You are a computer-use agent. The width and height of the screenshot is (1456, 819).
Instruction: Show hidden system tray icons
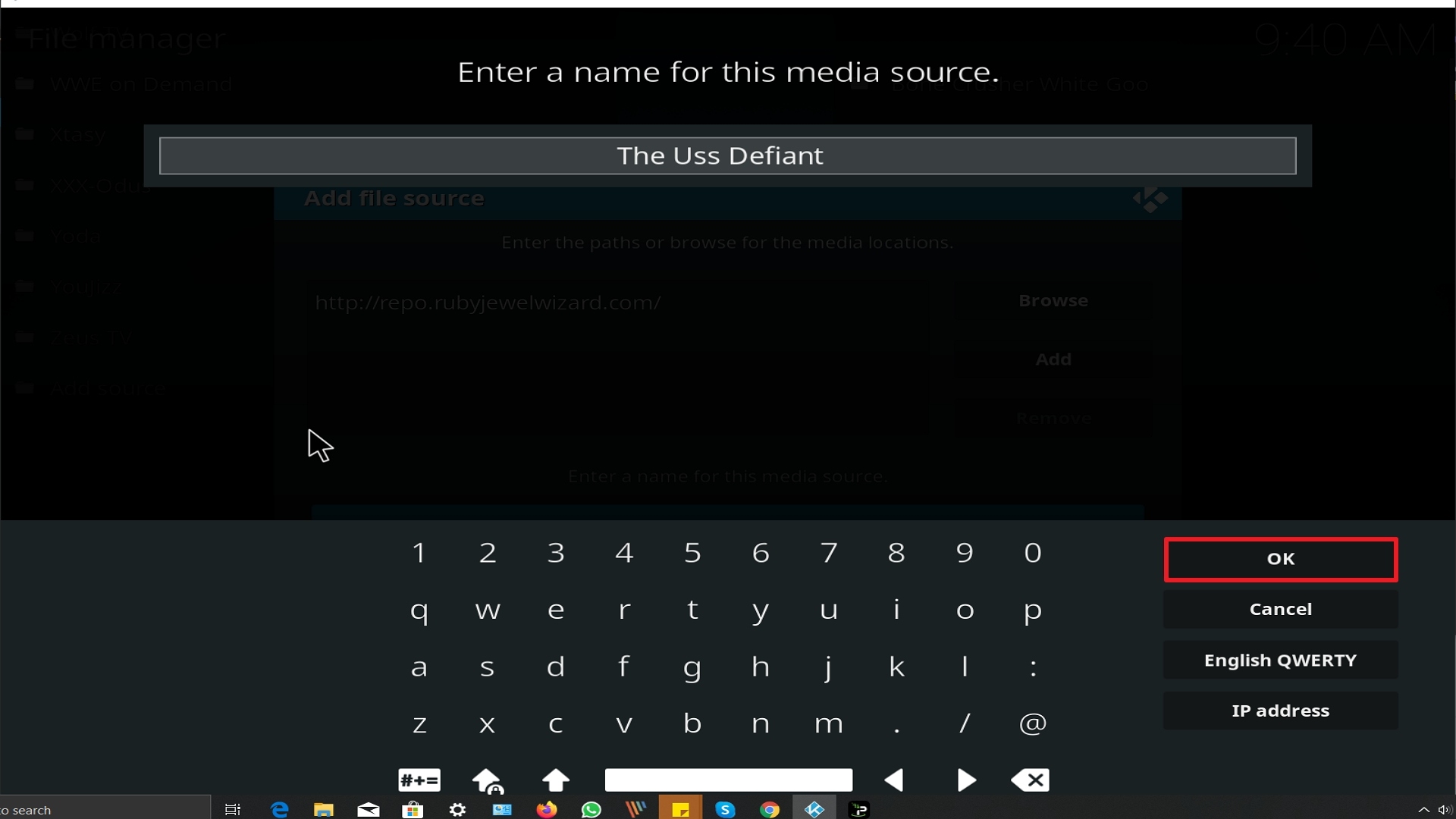click(1423, 809)
